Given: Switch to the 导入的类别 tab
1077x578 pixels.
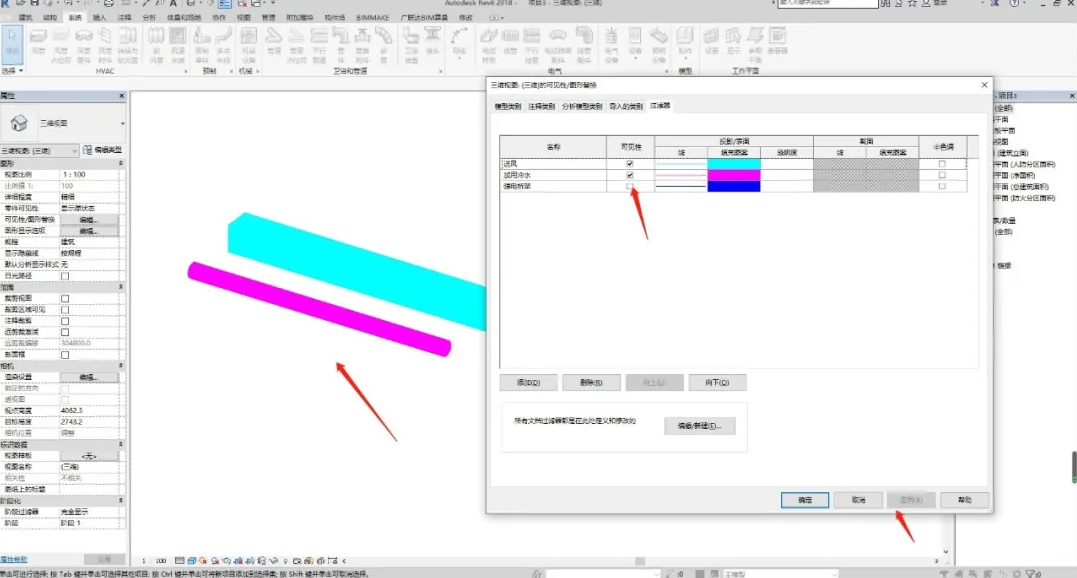Looking at the screenshot, I should click(x=626, y=106).
